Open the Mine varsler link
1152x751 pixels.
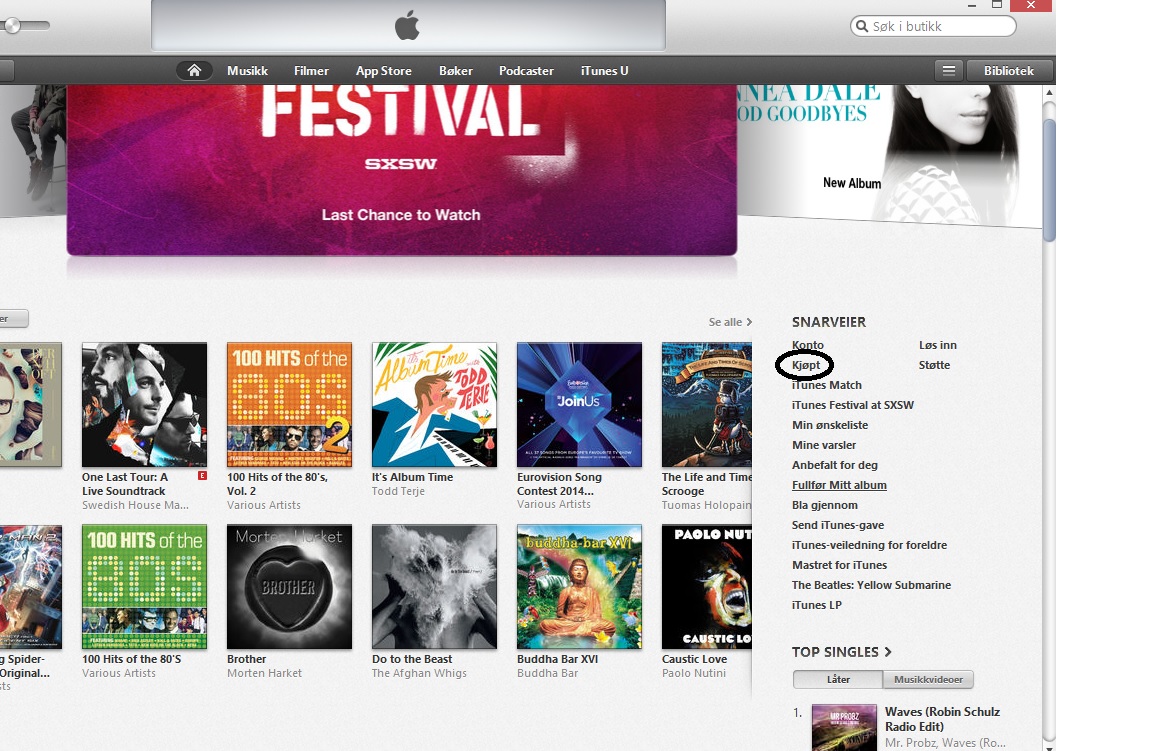coord(824,445)
